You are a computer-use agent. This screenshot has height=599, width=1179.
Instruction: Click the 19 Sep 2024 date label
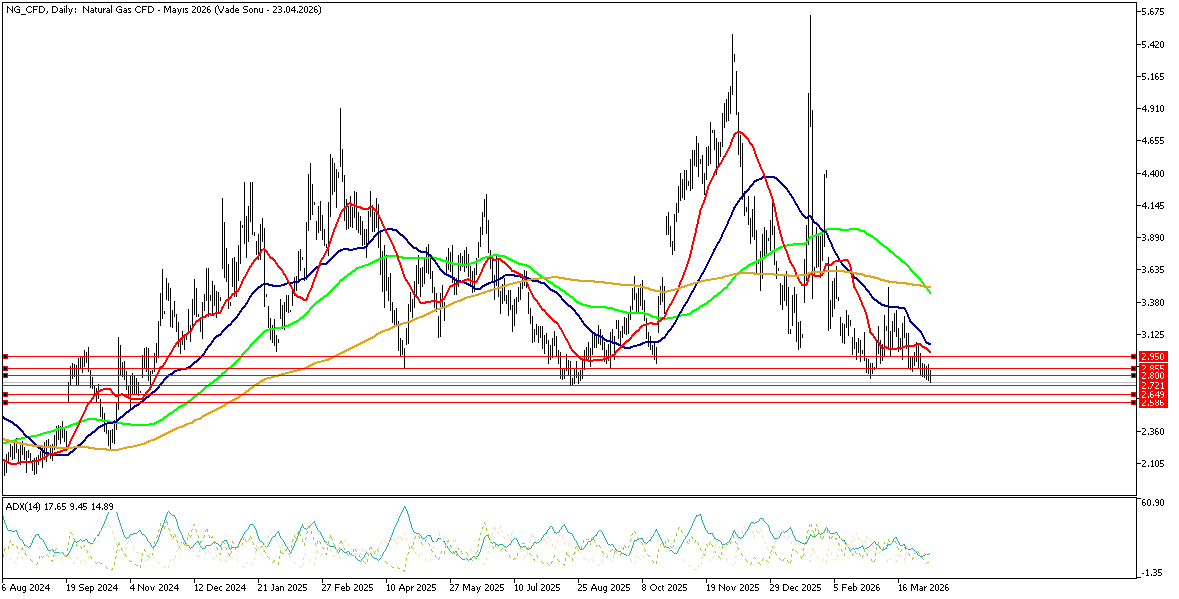tap(92, 590)
